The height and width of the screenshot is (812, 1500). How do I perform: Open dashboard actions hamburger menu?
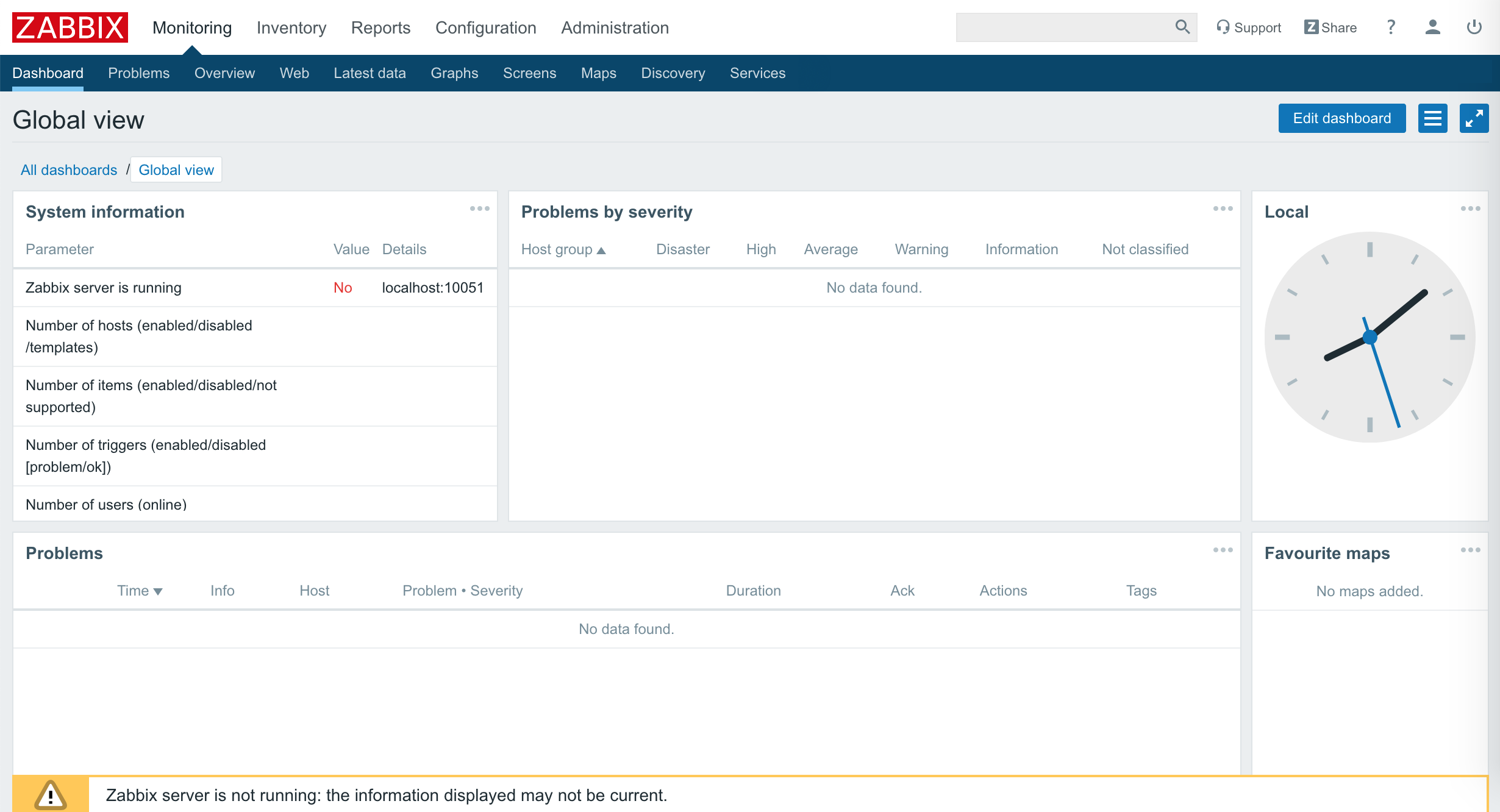pyautogui.click(x=1433, y=118)
